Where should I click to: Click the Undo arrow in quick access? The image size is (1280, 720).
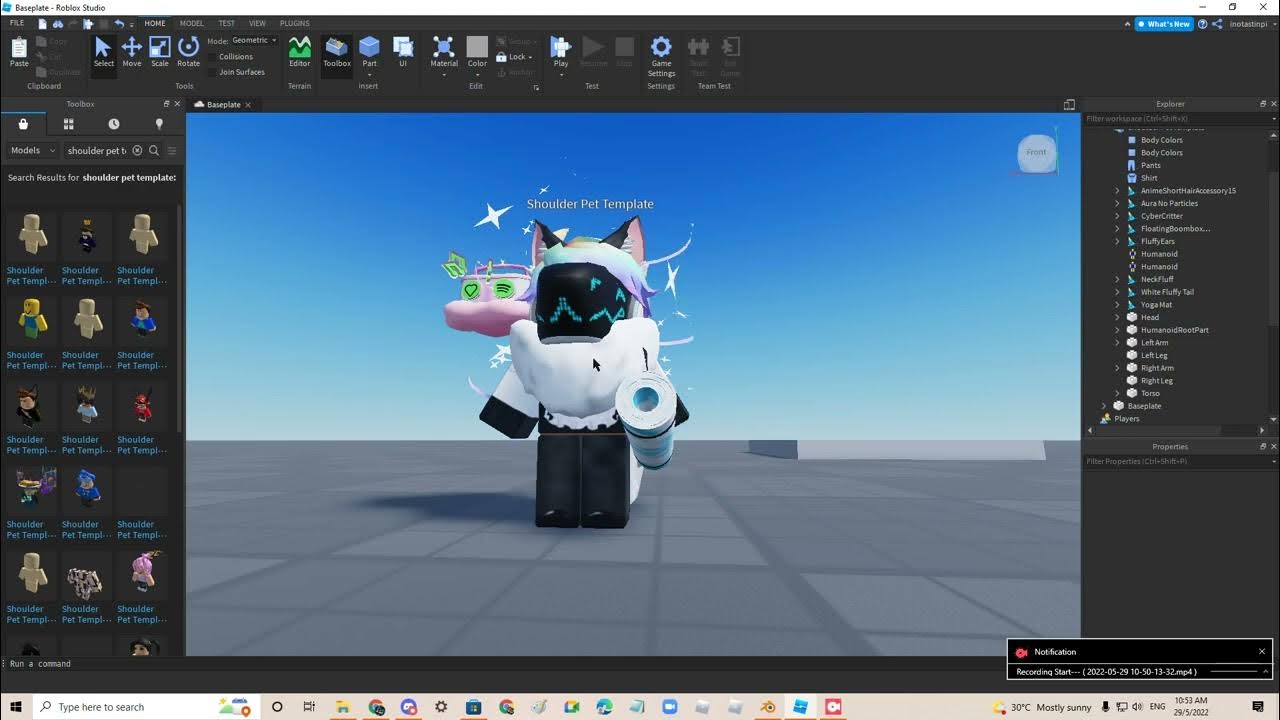[120, 23]
